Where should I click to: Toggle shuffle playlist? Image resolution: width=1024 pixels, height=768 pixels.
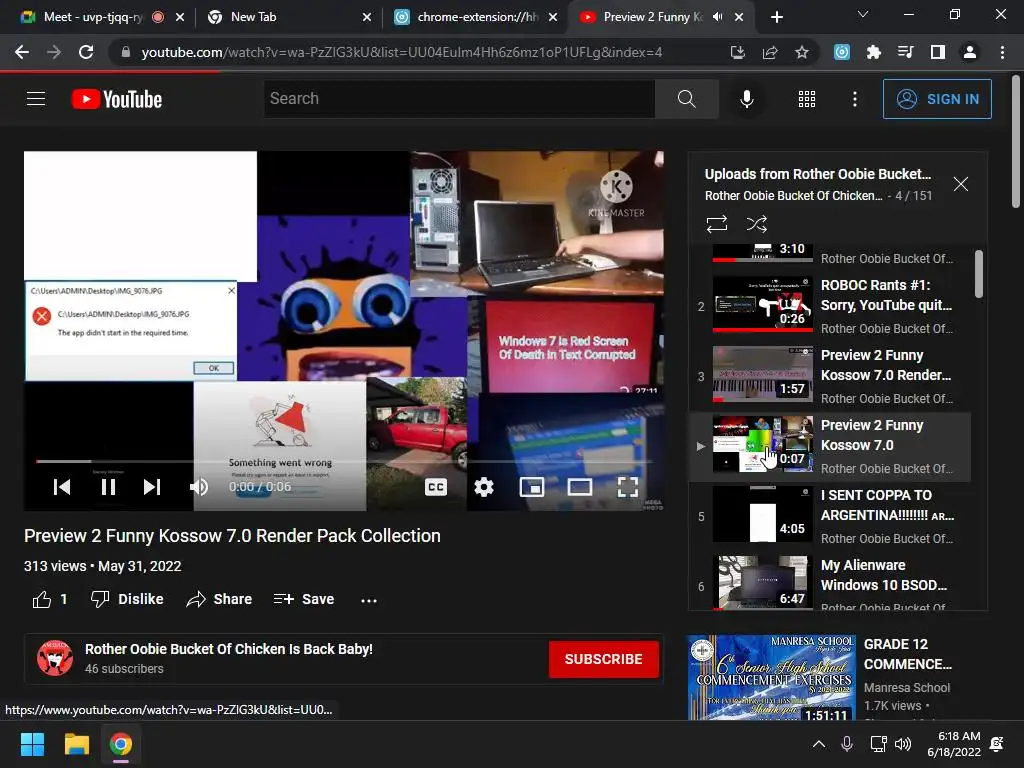[x=756, y=224]
